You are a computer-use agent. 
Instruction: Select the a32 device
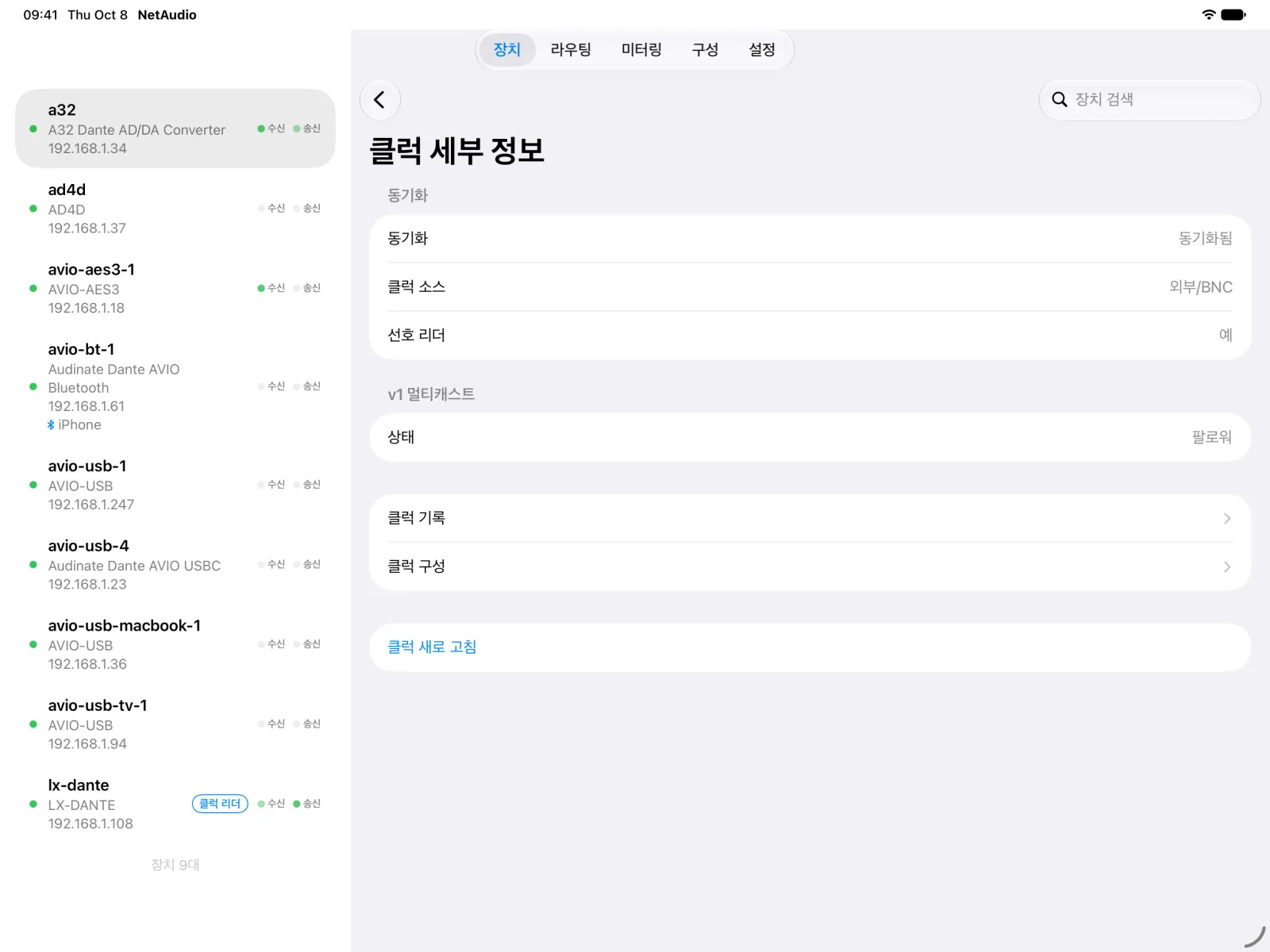(175, 129)
